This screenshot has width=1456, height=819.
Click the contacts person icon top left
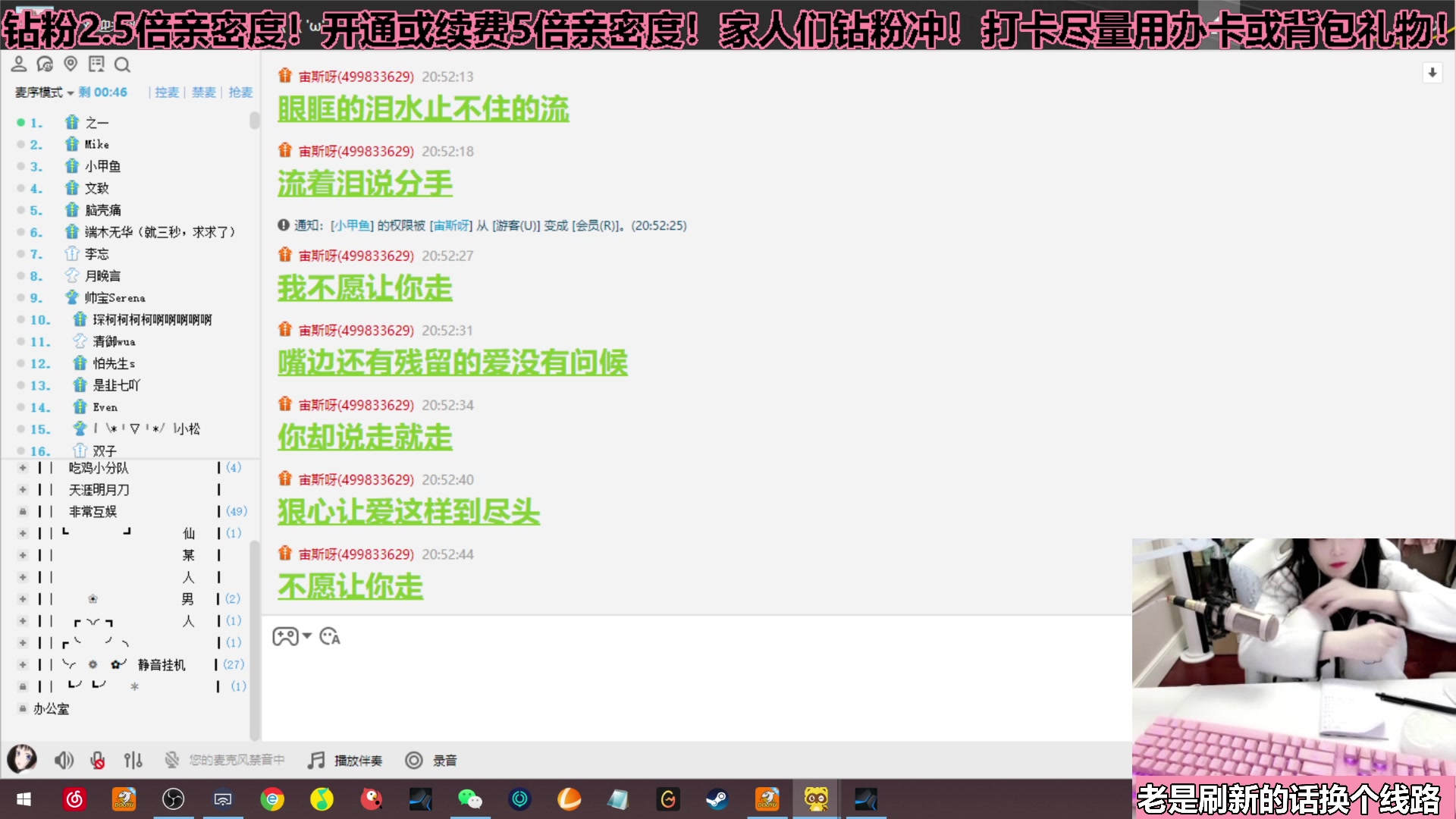[19, 65]
